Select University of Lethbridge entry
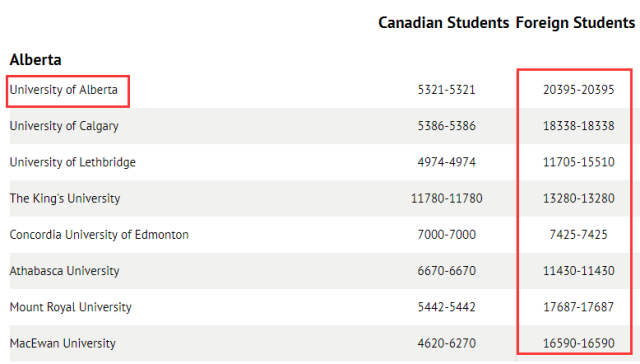The image size is (640, 364). coord(73,162)
